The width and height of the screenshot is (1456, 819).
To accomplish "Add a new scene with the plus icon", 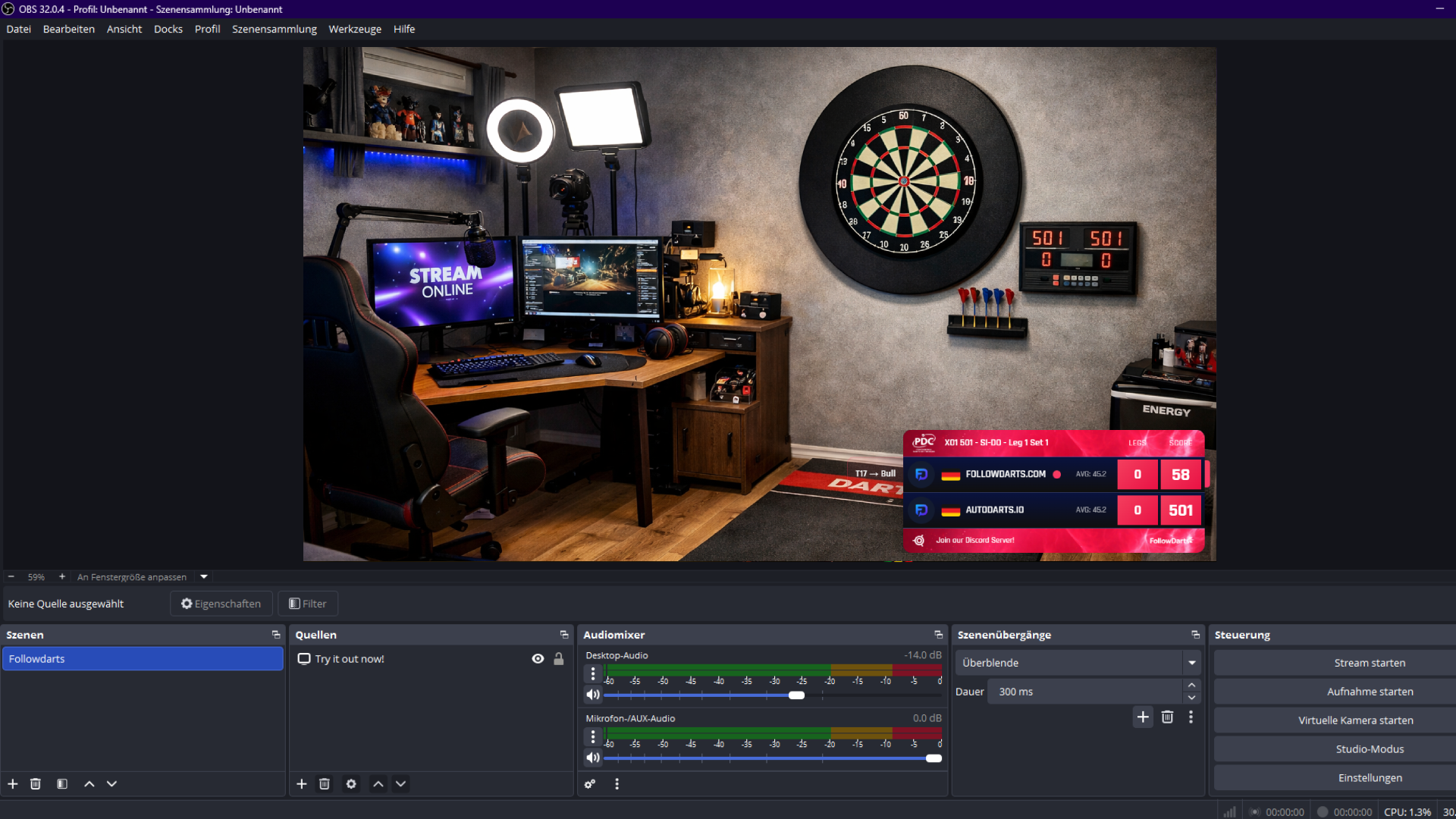I will (12, 783).
